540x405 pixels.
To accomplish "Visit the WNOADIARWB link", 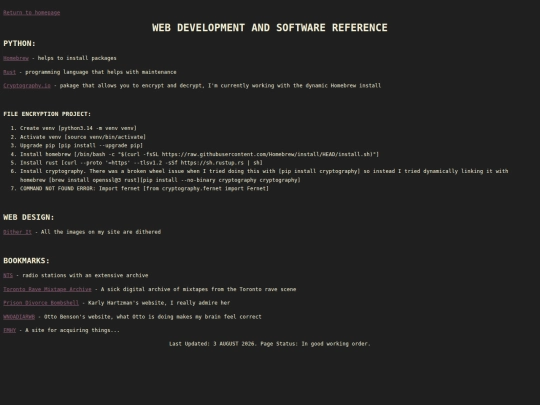I will pos(19,317).
